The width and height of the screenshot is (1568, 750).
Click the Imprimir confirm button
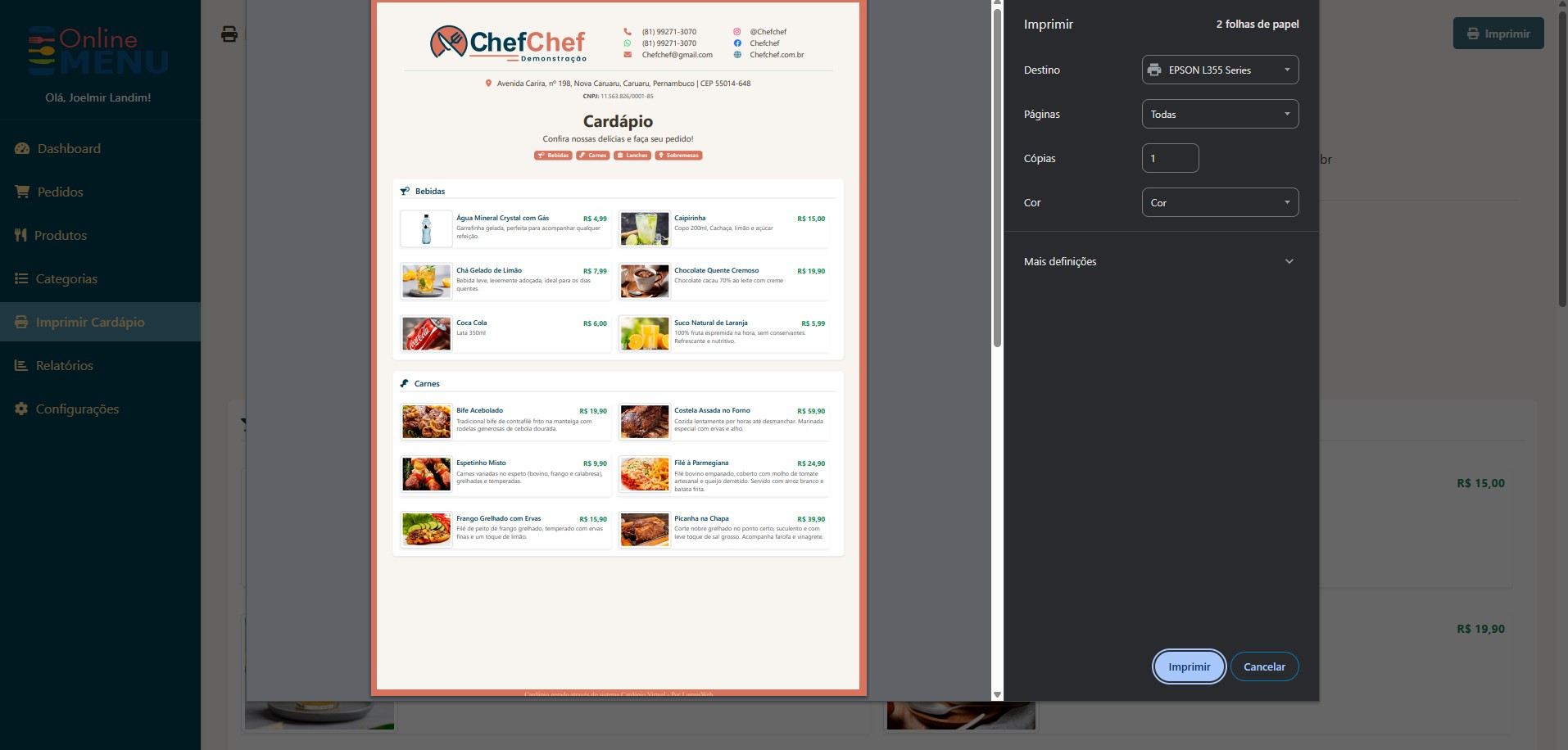click(x=1189, y=666)
